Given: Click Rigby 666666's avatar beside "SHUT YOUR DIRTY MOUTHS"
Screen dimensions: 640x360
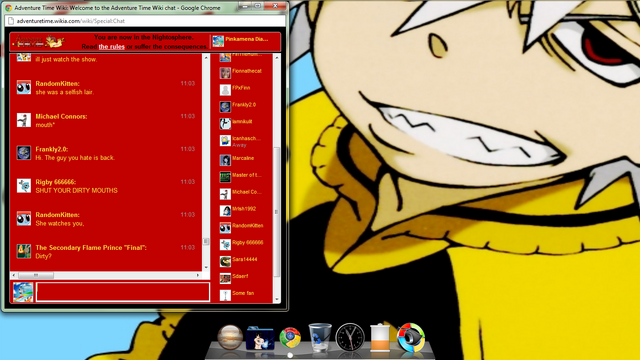Looking at the screenshot, I should tap(24, 186).
